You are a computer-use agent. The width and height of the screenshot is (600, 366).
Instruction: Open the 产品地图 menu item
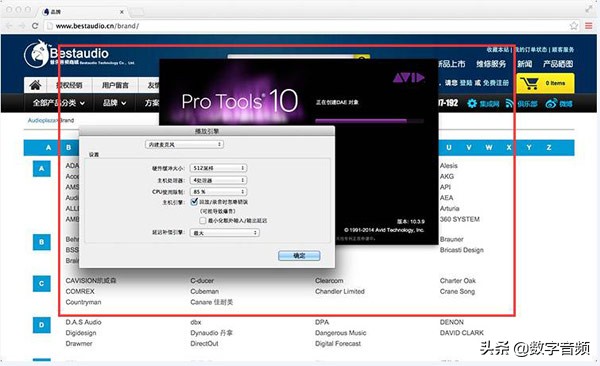click(558, 64)
